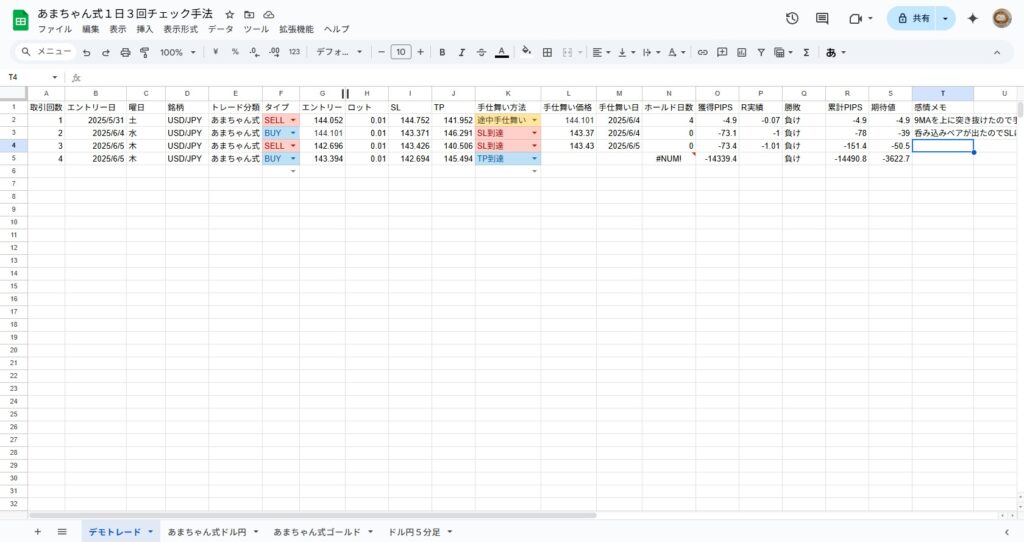
Task: Open the fill color picker
Action: (x=526, y=52)
